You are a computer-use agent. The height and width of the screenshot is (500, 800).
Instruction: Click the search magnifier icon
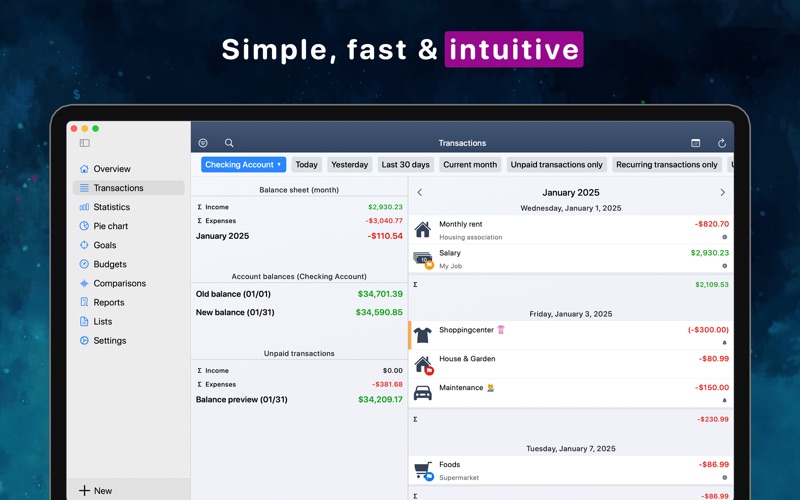pos(229,143)
